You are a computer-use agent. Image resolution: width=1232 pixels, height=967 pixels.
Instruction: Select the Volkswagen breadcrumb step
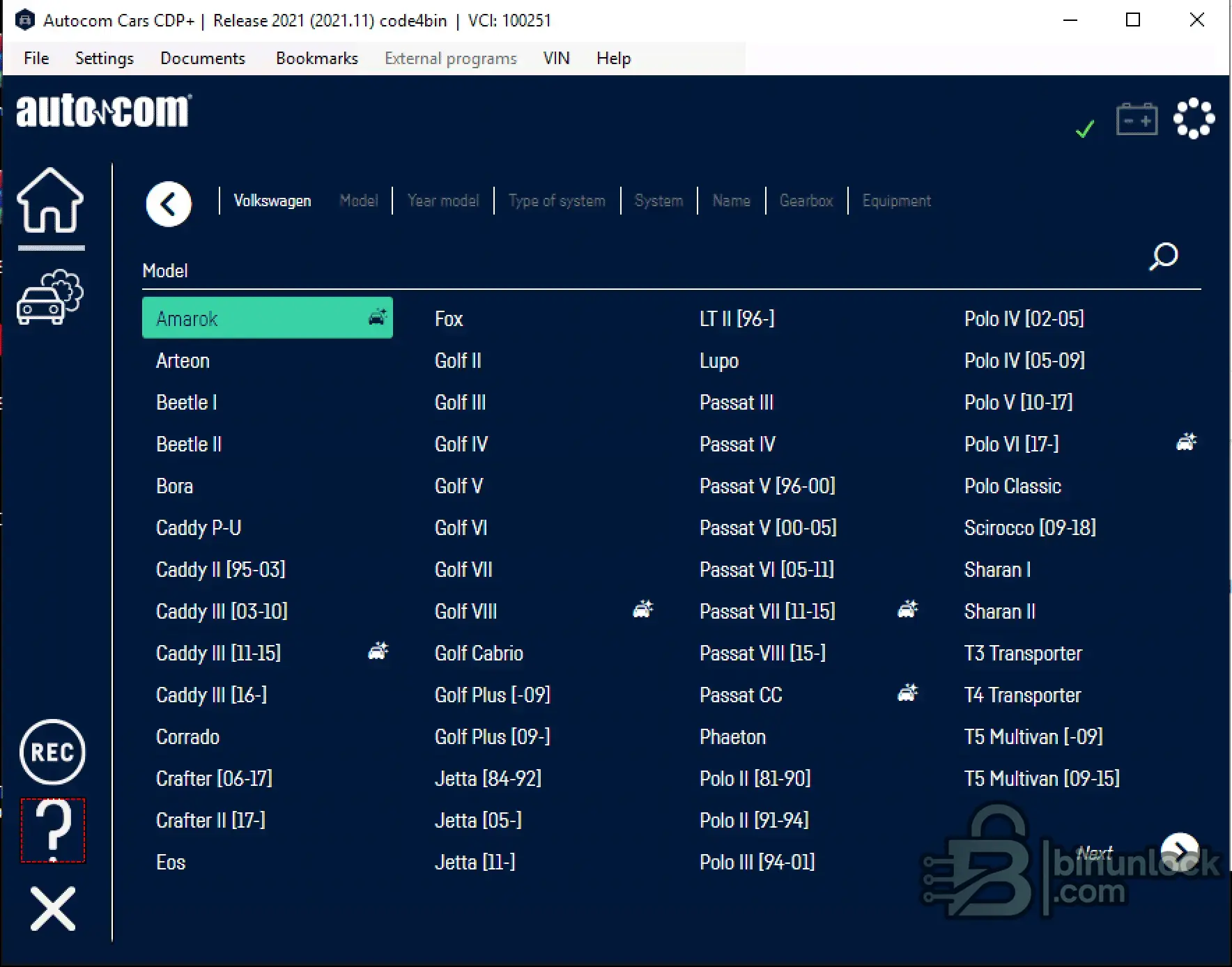click(272, 201)
